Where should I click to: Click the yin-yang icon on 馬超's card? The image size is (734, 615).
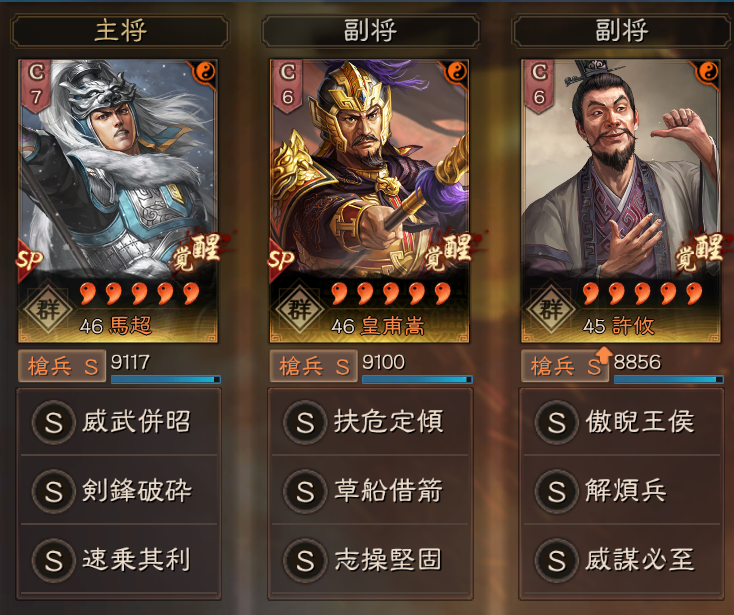coord(205,72)
